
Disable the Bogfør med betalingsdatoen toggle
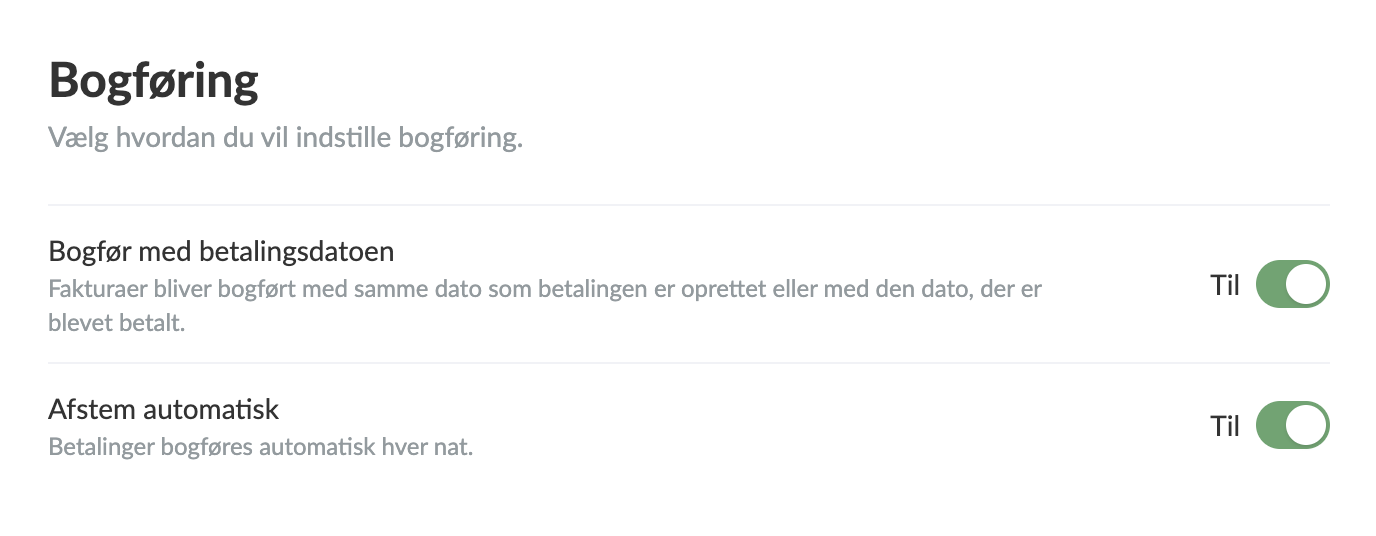coord(1292,284)
